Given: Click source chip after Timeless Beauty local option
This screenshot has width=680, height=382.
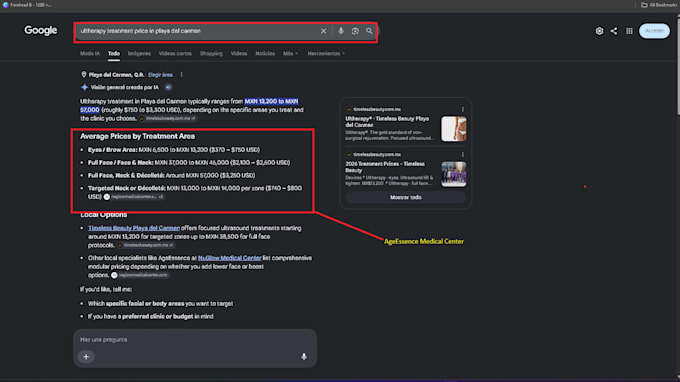Looking at the screenshot, I should pos(146,245).
